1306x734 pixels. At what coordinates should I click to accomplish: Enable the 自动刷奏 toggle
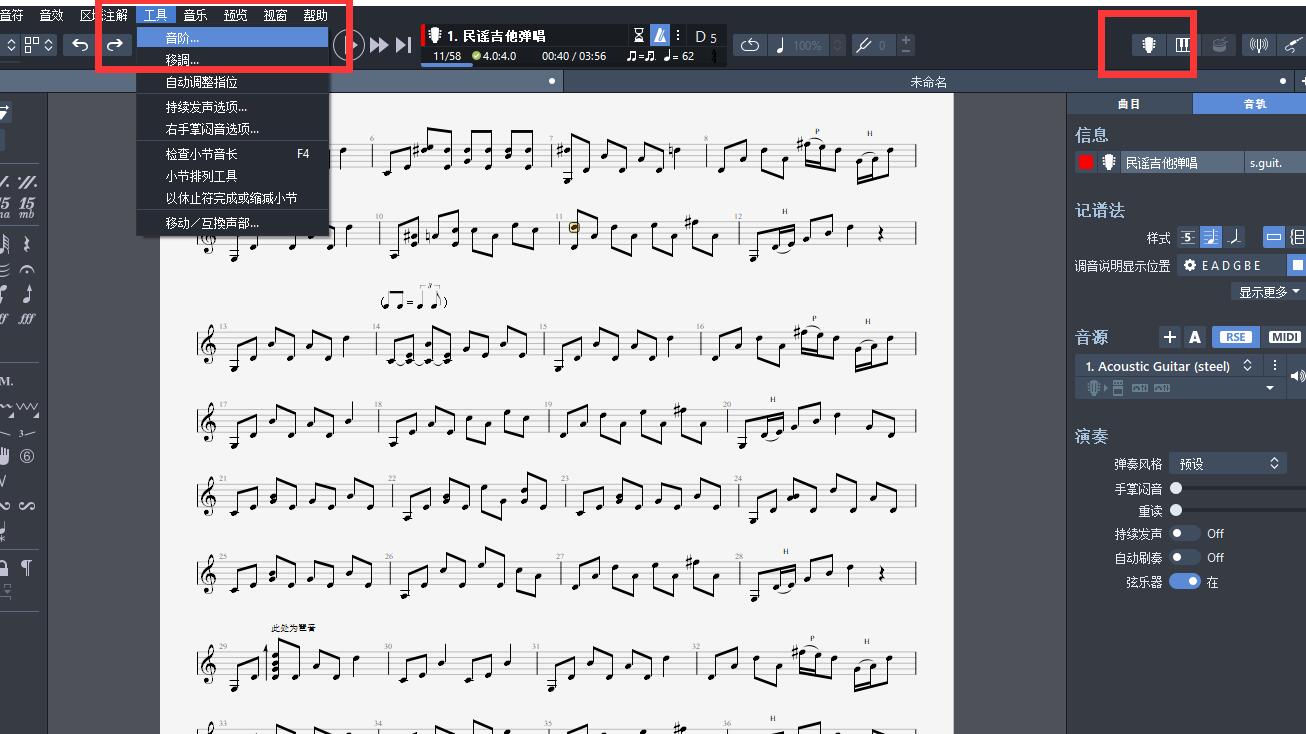(1185, 557)
